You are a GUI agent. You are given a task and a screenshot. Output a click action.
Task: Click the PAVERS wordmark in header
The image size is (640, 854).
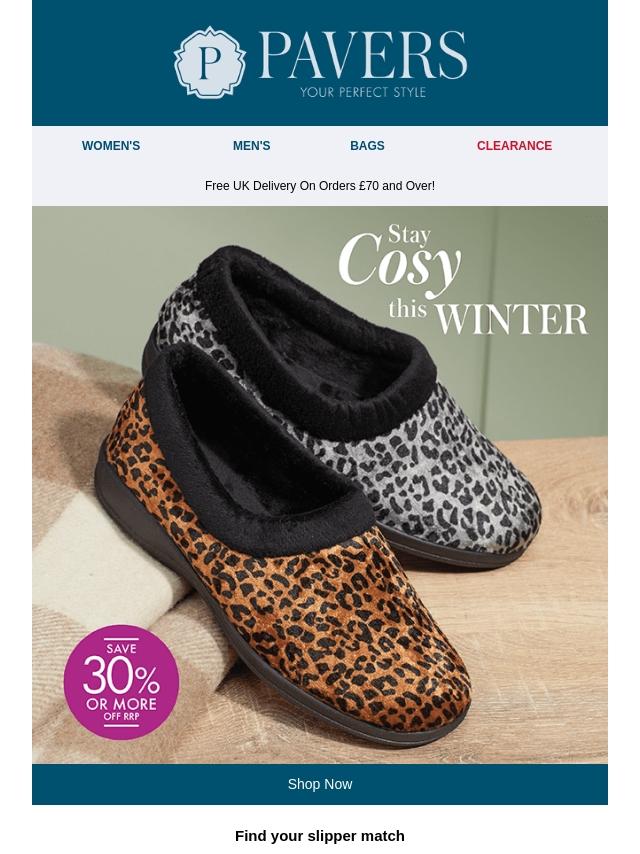tap(363, 55)
